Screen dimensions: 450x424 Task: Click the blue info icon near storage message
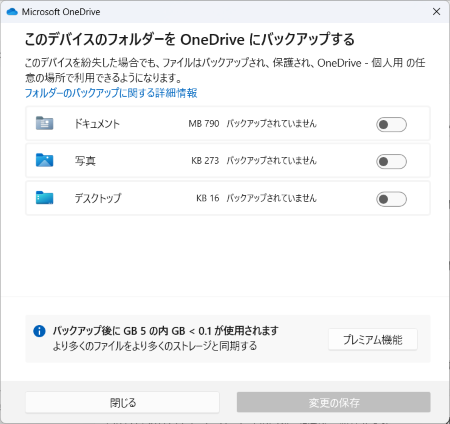tap(39, 331)
